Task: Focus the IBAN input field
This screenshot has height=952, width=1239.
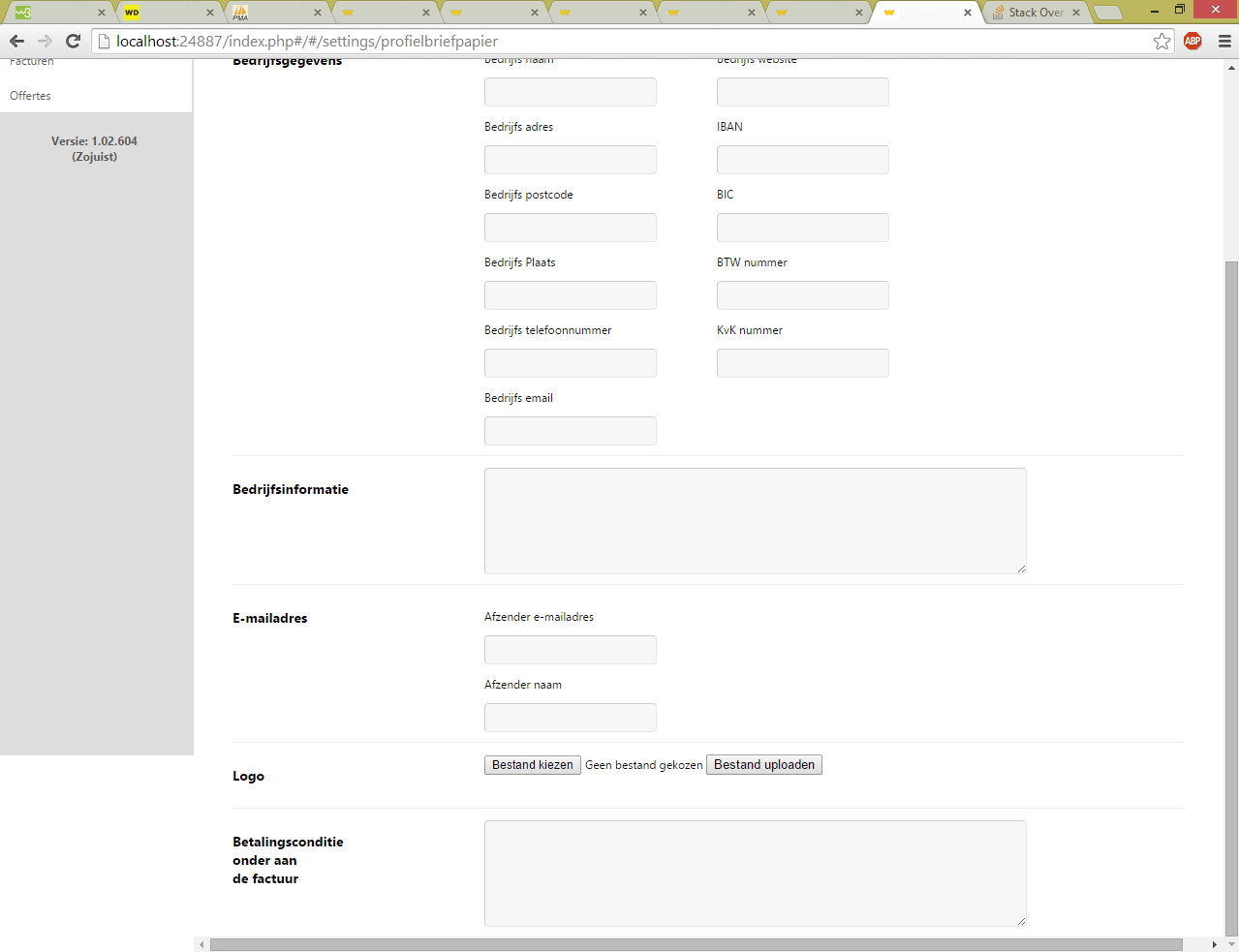Action: pos(803,160)
